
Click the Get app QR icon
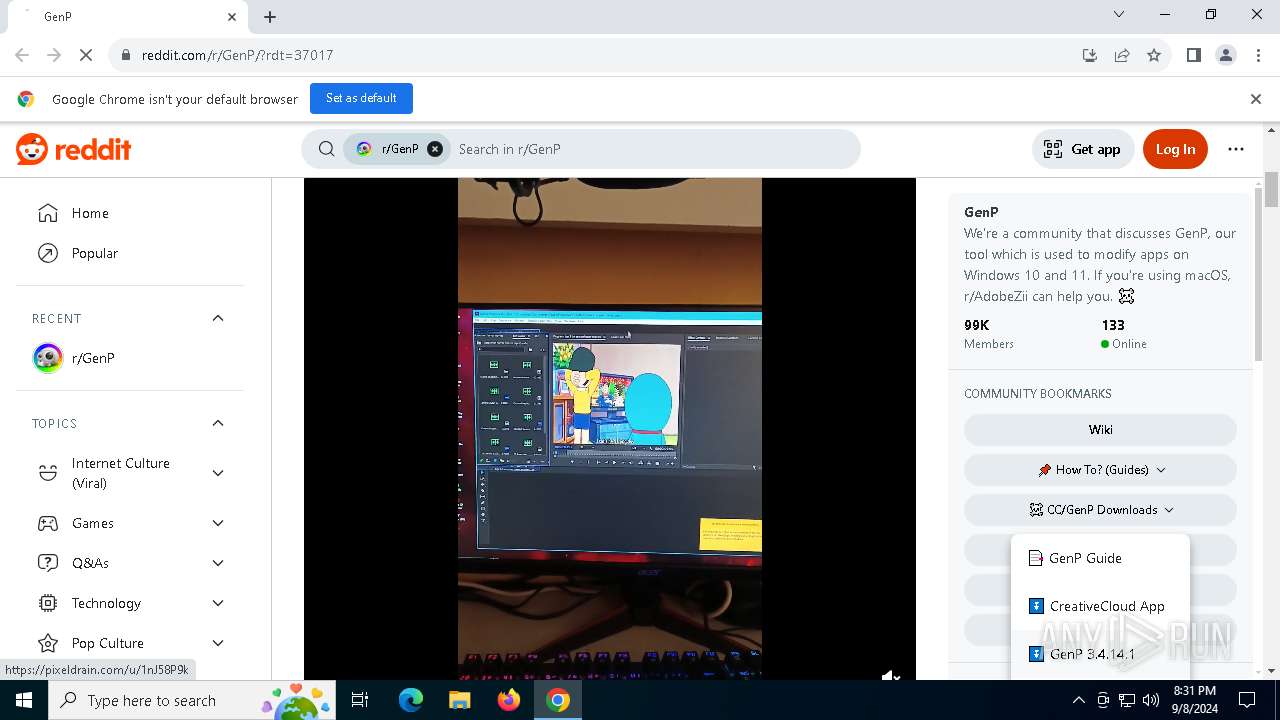(x=1052, y=149)
